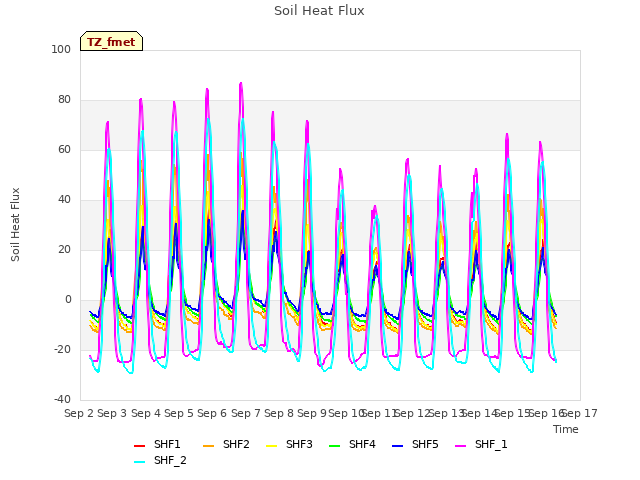Click the green SHF4 legend swatch
This screenshot has width=640, height=480.
click(x=334, y=446)
